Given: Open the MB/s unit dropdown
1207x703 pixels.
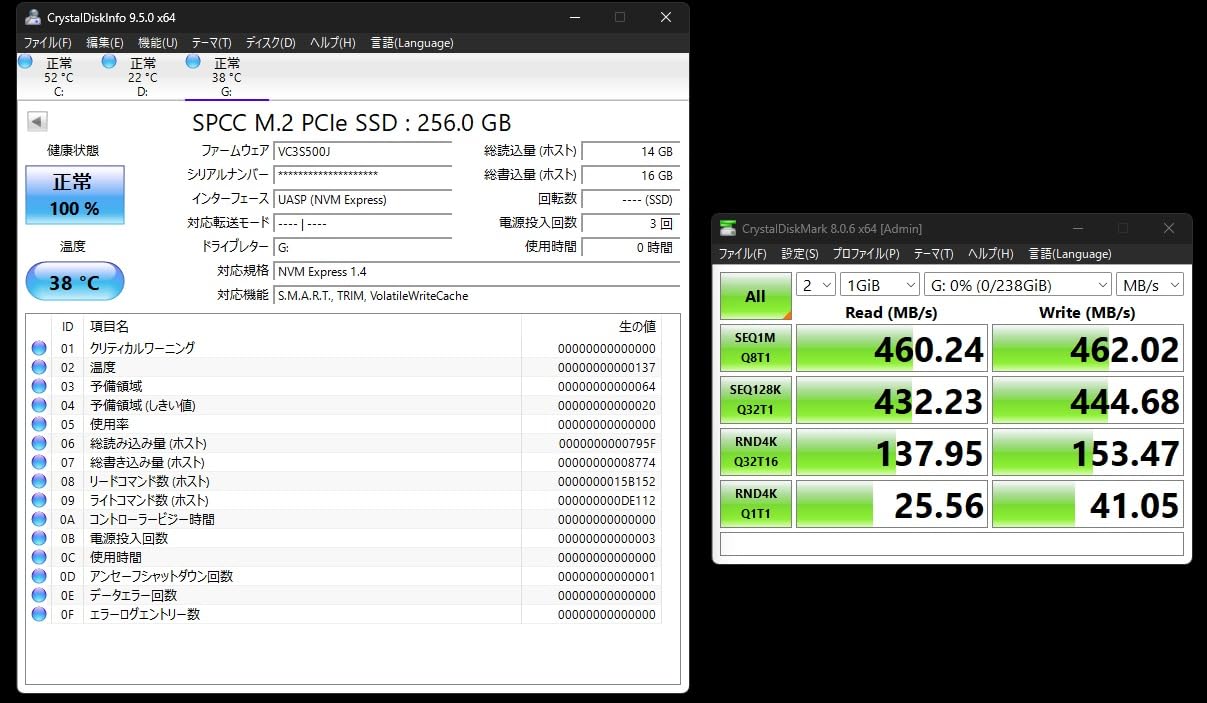Looking at the screenshot, I should (x=1150, y=285).
